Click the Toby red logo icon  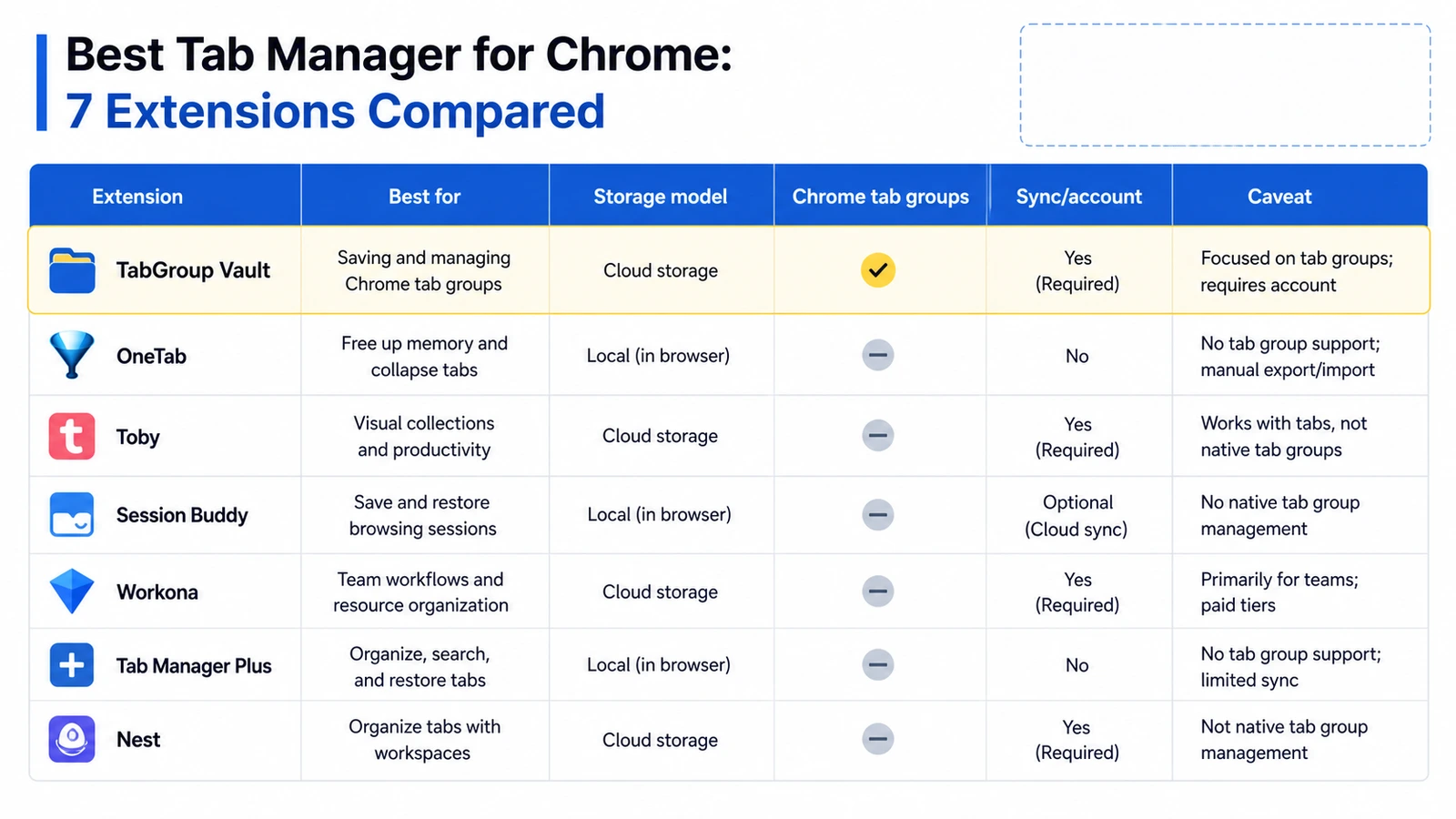tap(72, 436)
